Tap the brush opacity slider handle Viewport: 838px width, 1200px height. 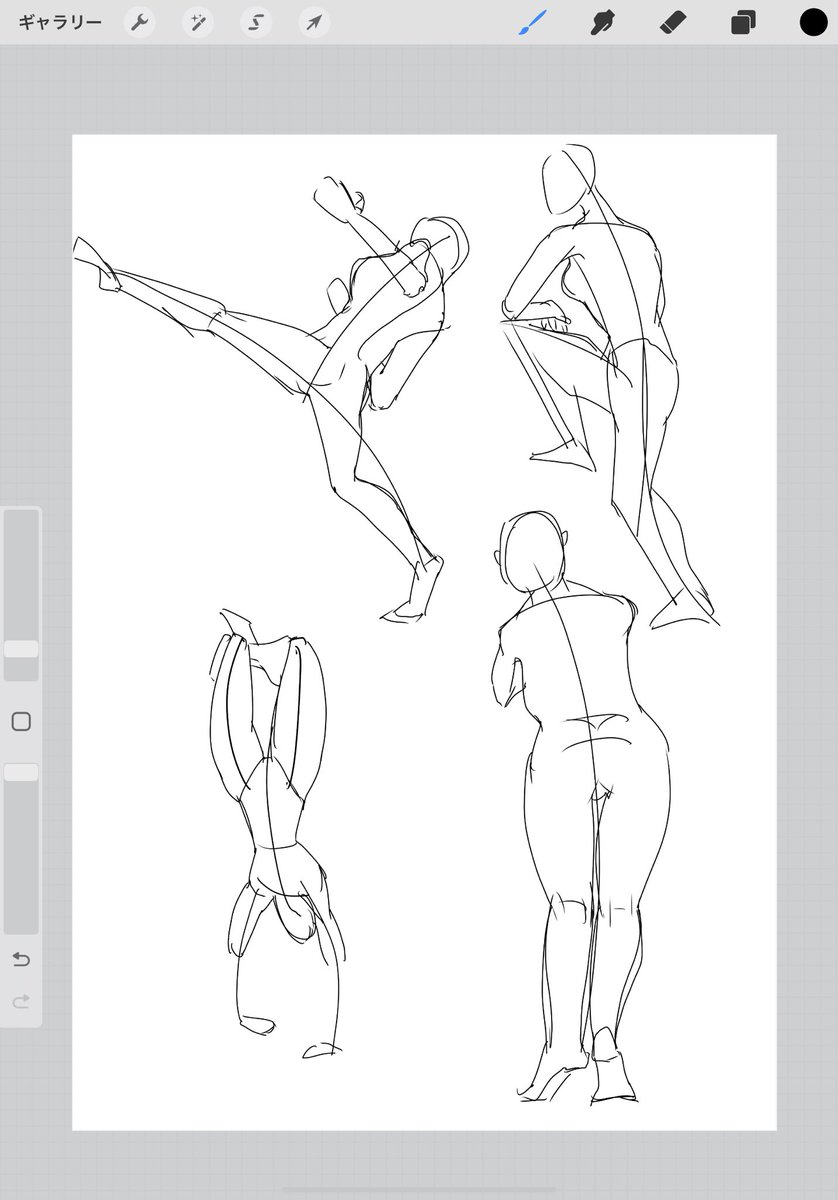[21, 772]
